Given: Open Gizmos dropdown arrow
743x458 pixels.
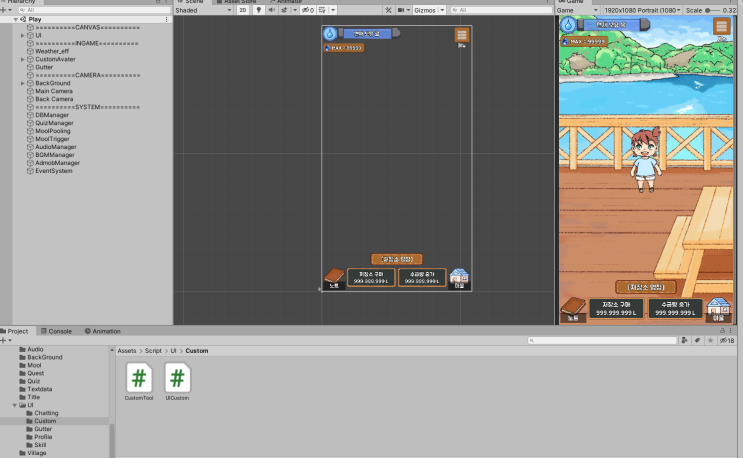Looking at the screenshot, I should pyautogui.click(x=442, y=10).
